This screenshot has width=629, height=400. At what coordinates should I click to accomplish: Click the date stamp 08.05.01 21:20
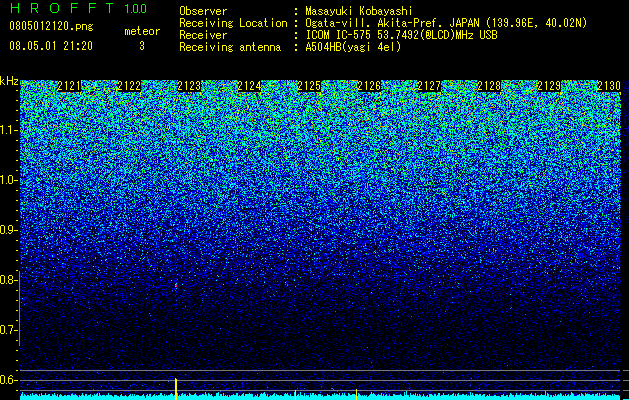tap(51, 46)
